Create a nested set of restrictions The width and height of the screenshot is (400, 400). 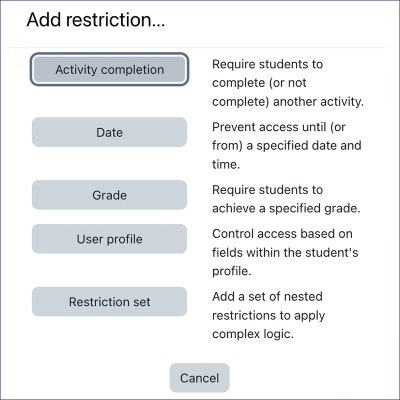pyautogui.click(x=109, y=302)
